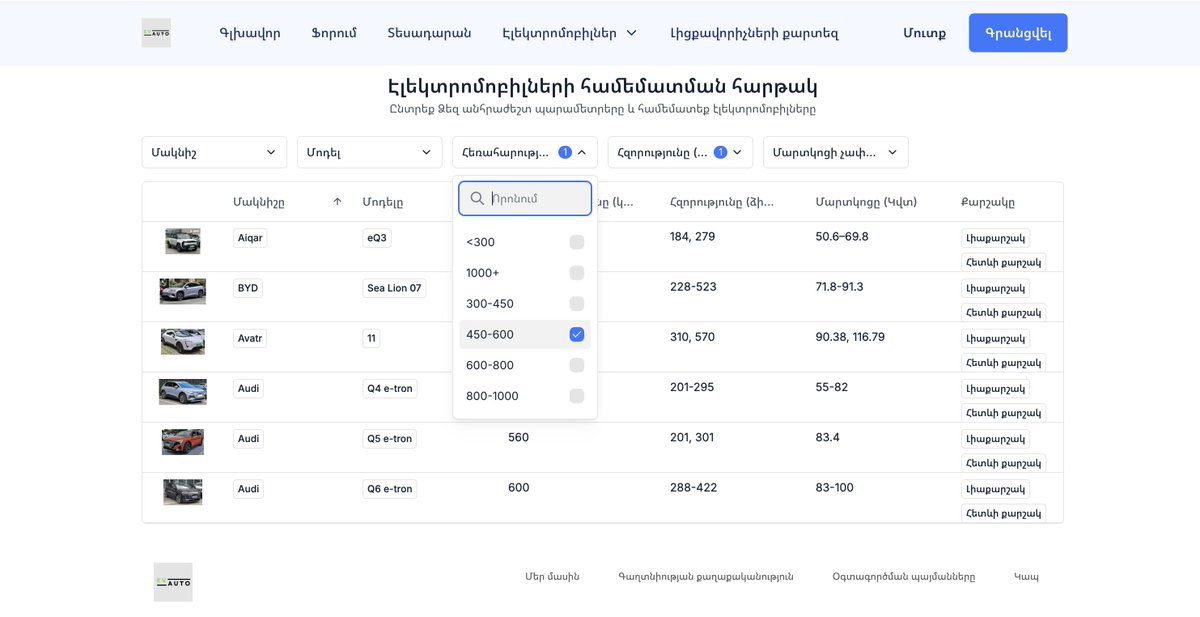Viewport: 1200px width, 617px height.
Task: Open Գաղտնիության քաղաքականություն footer link
Action: click(706, 577)
